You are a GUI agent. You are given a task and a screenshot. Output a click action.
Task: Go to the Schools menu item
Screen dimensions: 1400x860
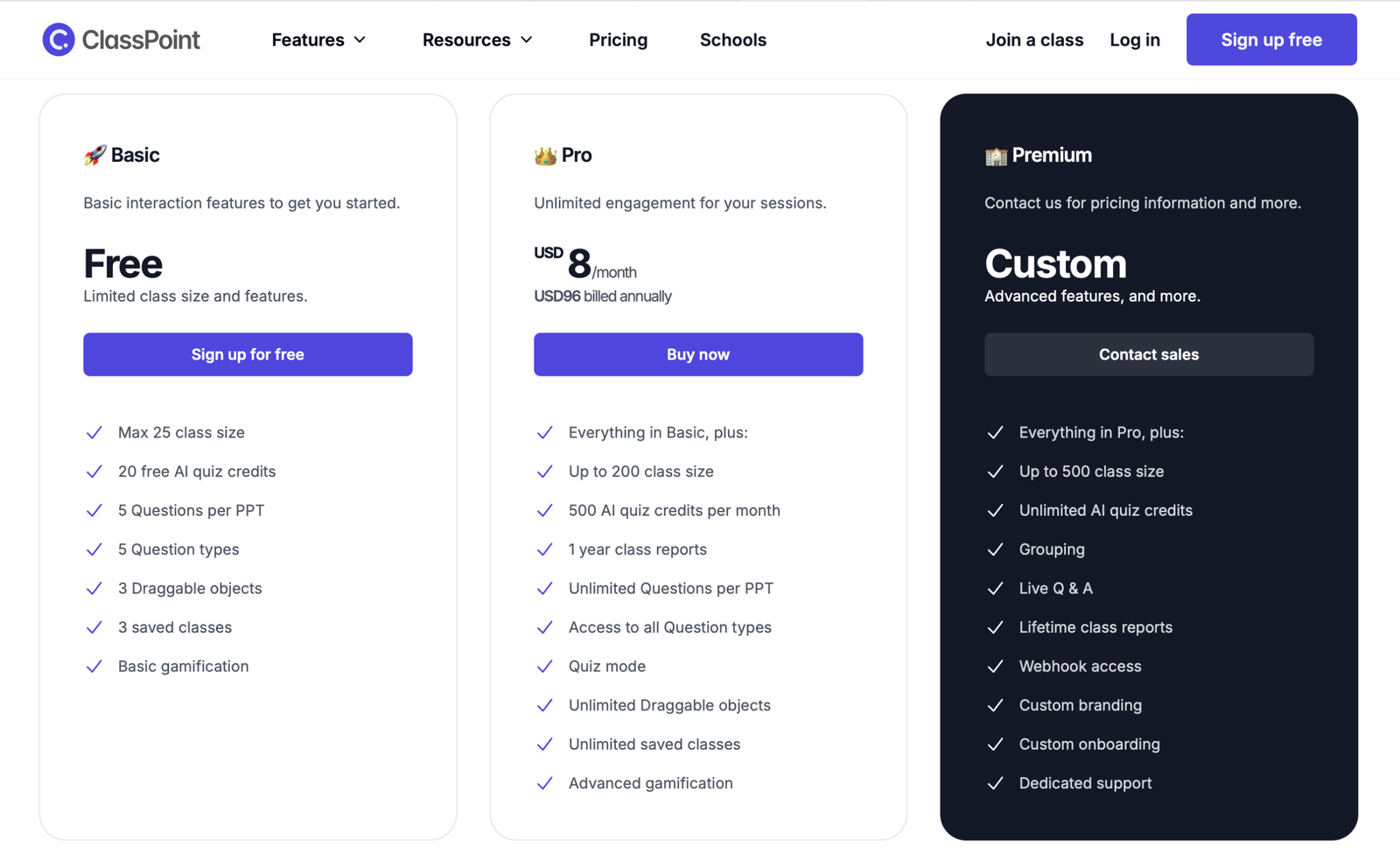coord(732,40)
